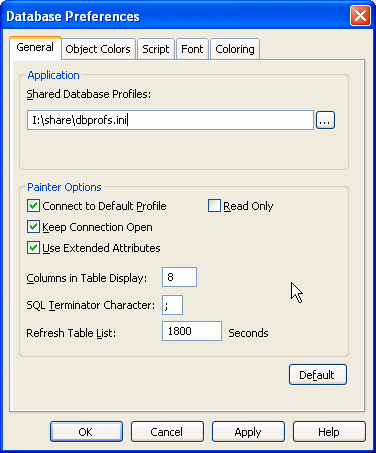
Task: Click the Shared Database Profiles label
Action: click(89, 94)
